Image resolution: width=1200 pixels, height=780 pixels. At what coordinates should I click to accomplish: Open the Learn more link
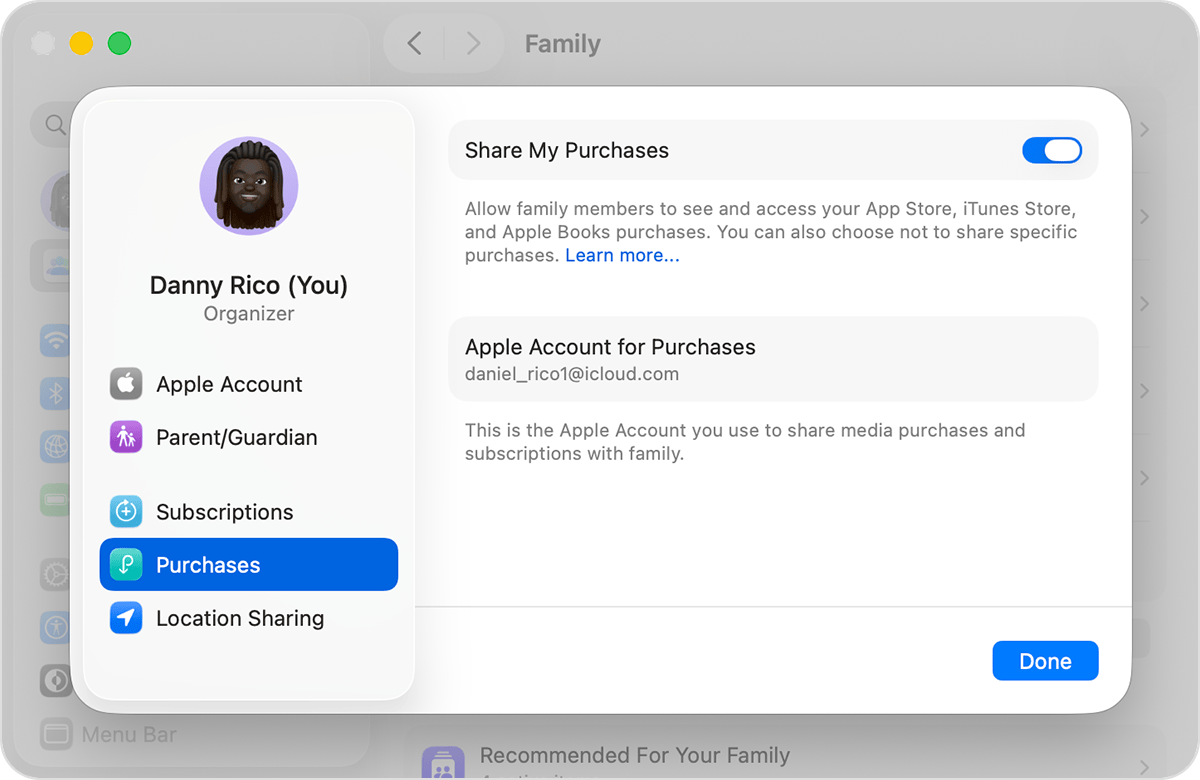622,255
